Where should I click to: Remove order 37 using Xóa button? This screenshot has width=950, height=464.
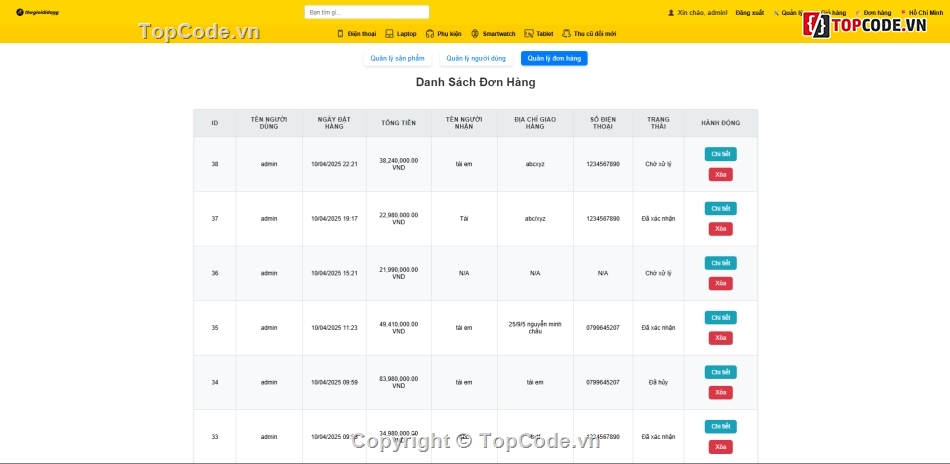720,229
